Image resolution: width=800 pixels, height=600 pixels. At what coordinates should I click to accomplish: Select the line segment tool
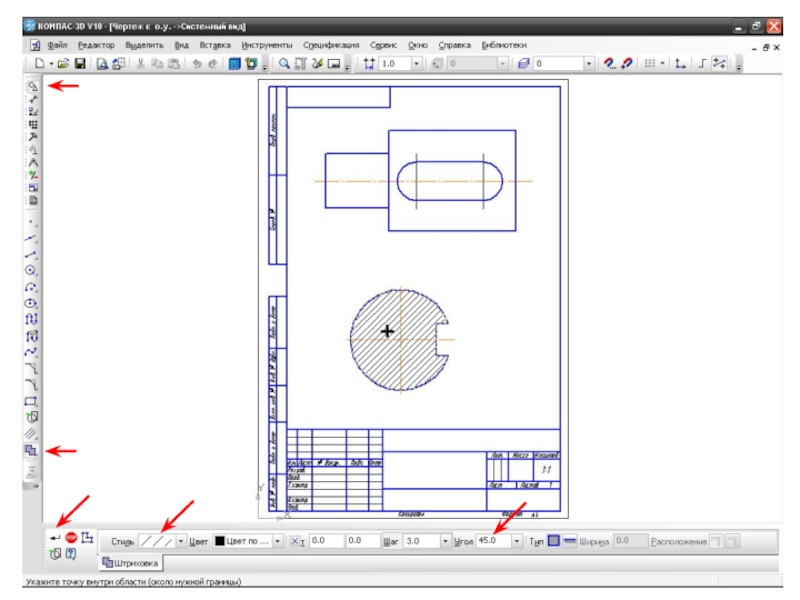pyautogui.click(x=32, y=255)
